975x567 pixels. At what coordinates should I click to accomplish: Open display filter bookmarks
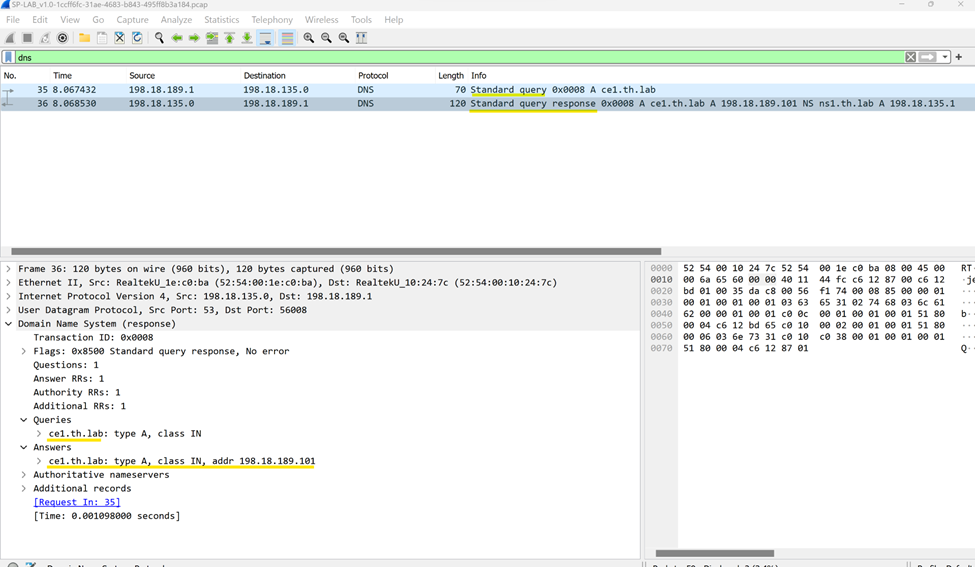point(8,57)
